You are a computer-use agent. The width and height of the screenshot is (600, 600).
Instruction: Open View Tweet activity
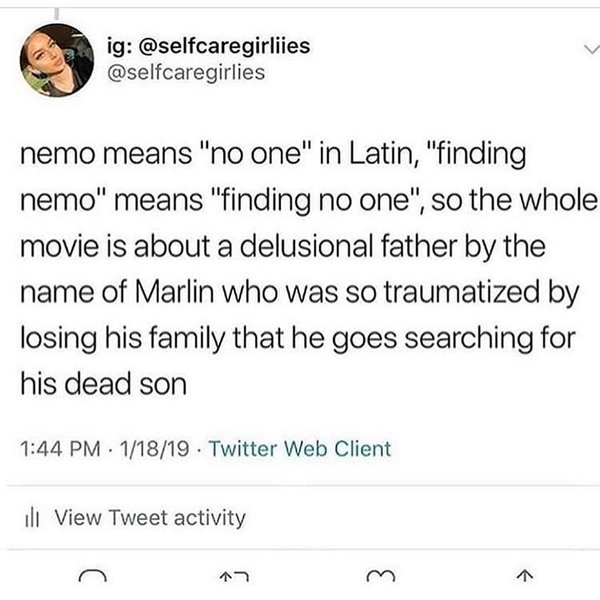(x=147, y=517)
